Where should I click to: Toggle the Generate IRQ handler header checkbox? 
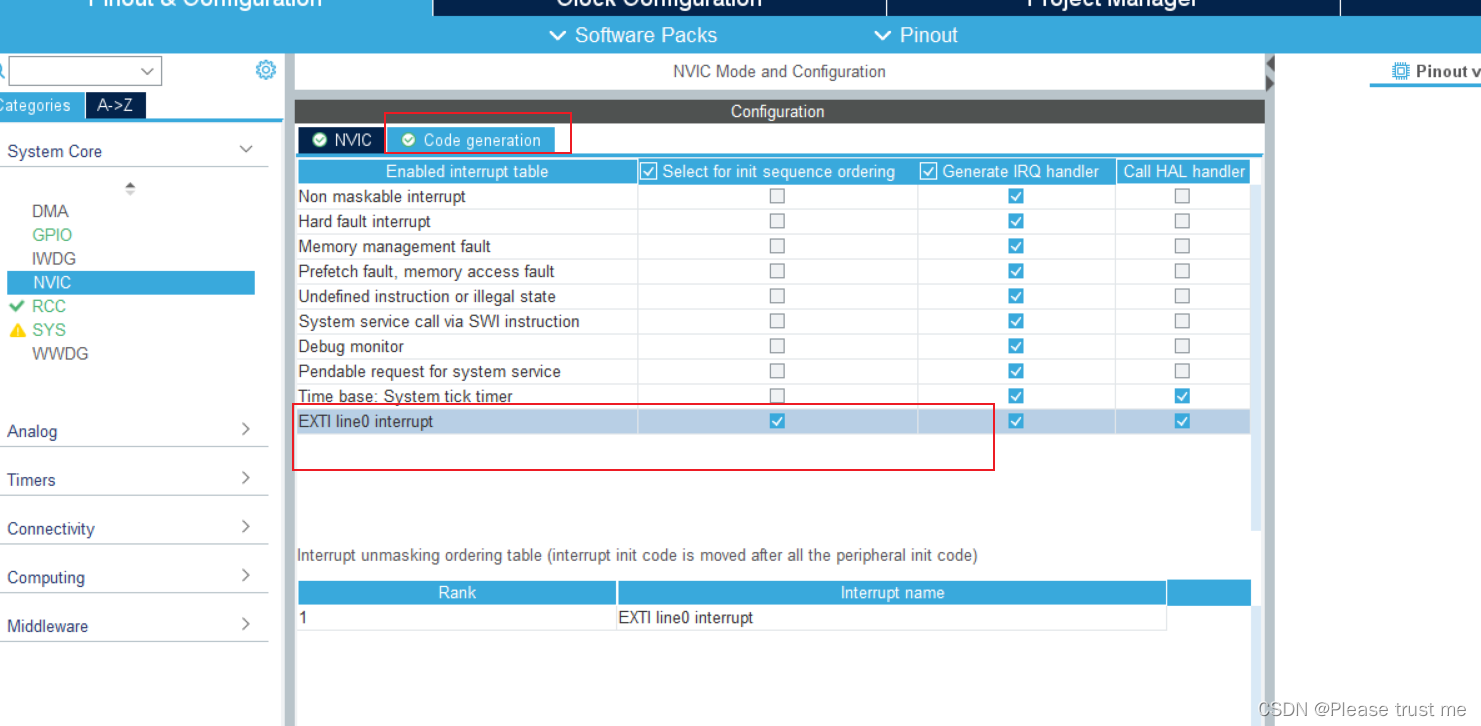click(x=929, y=171)
